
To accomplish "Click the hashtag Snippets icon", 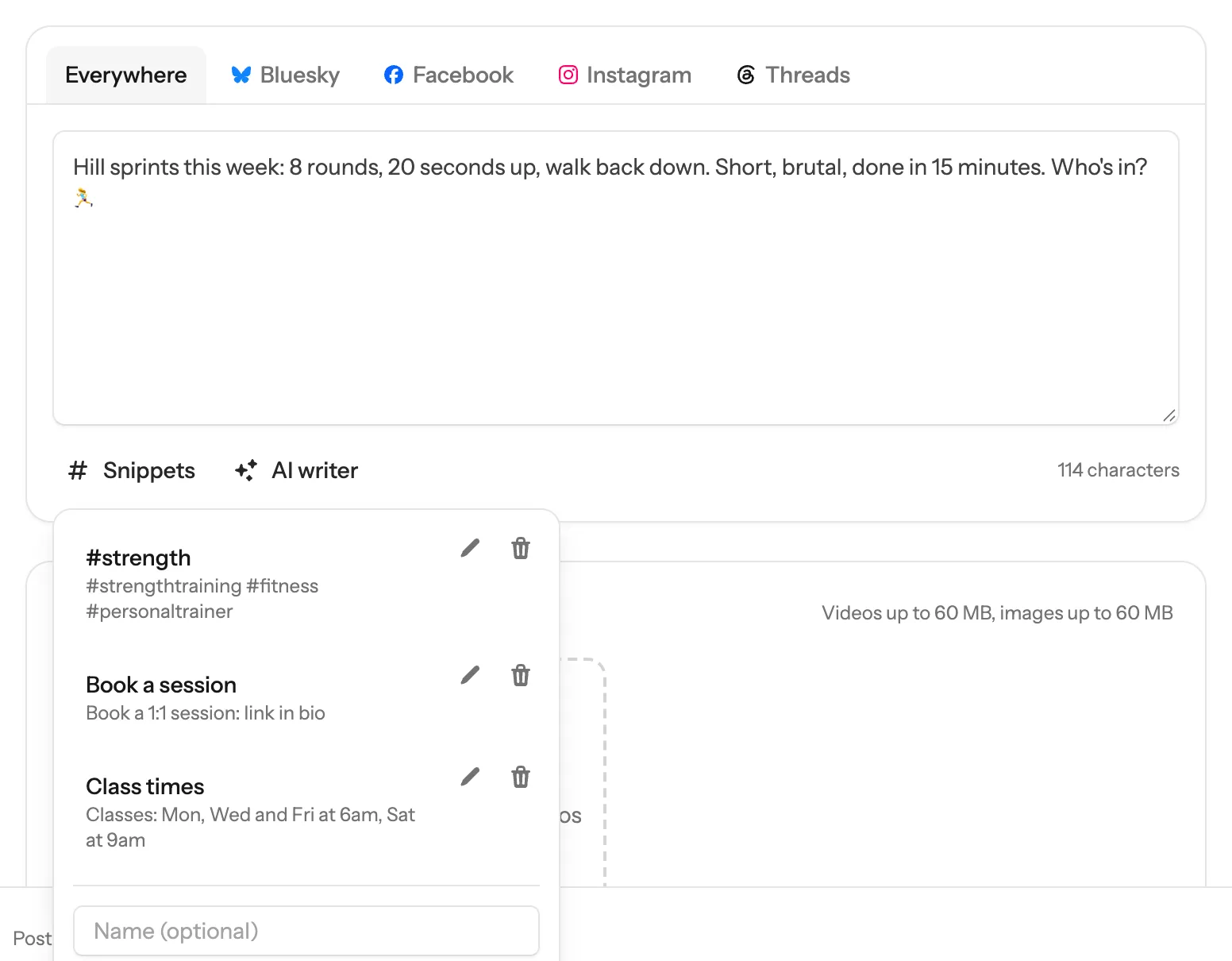I will tap(77, 470).
